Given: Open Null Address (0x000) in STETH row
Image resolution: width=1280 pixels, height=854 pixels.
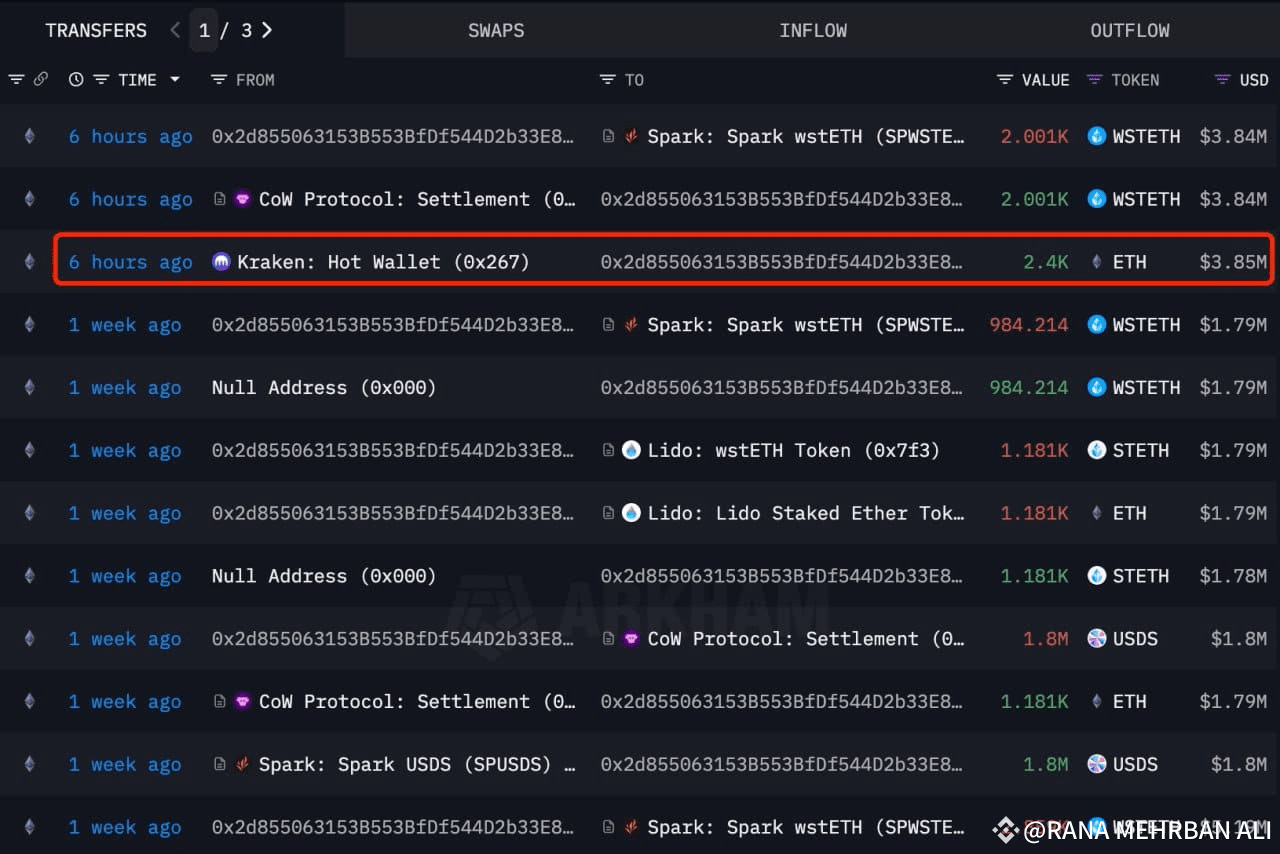Looking at the screenshot, I should pos(324,576).
